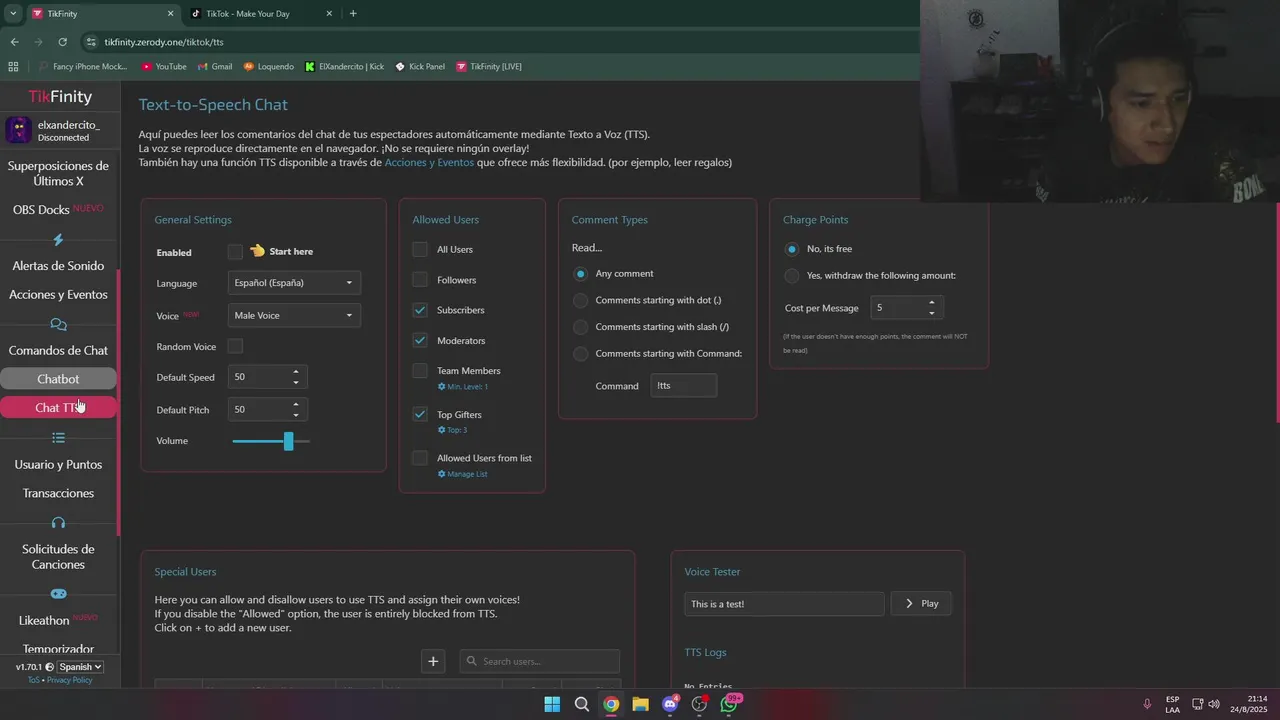Image resolution: width=1280 pixels, height=720 pixels.
Task: Go back with the browser back arrow
Action: 14,42
